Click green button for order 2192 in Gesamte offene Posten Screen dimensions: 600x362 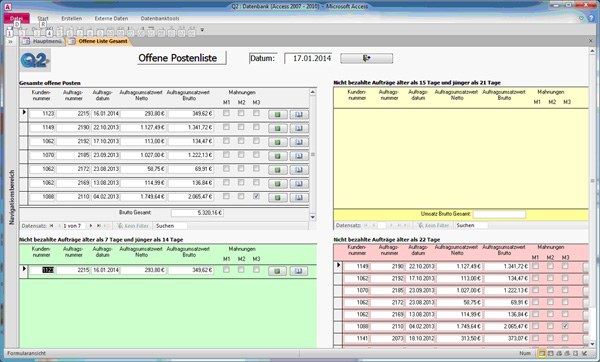(278, 142)
